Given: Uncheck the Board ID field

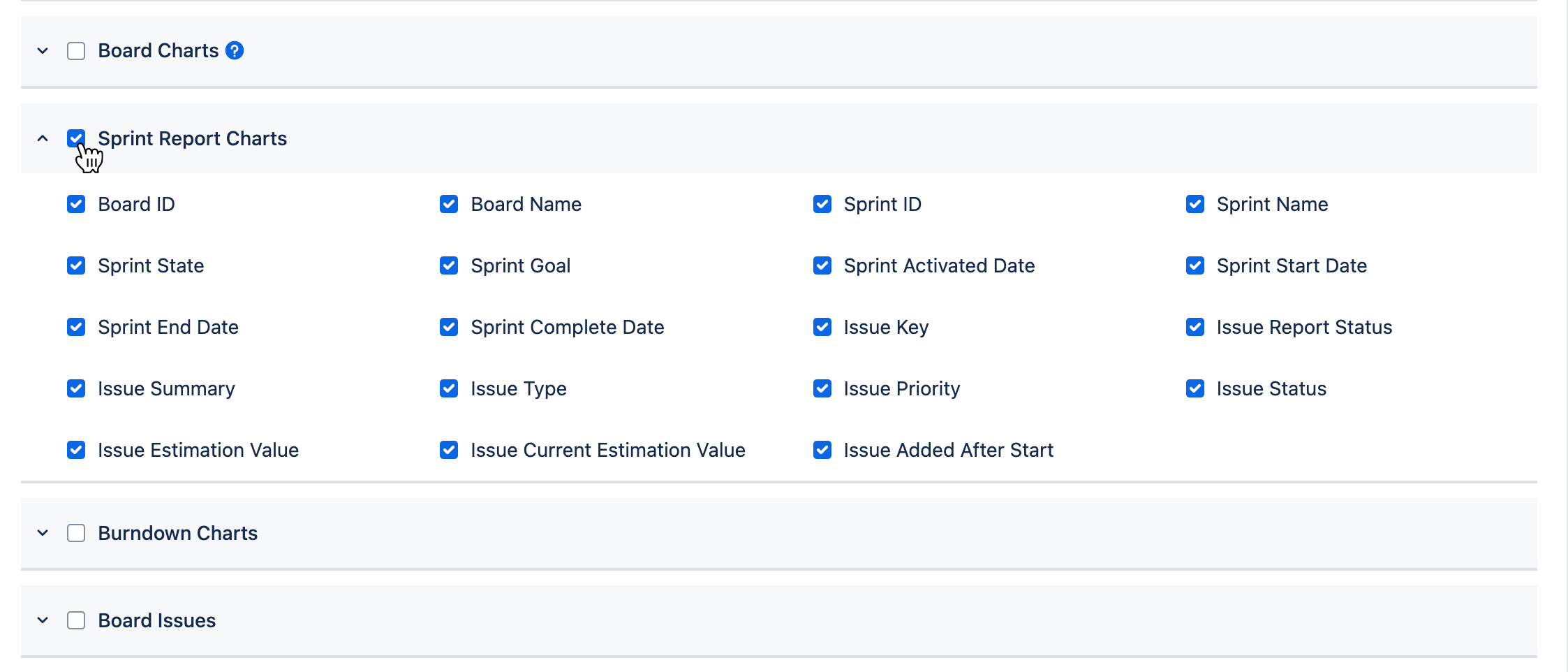Looking at the screenshot, I should [x=76, y=203].
